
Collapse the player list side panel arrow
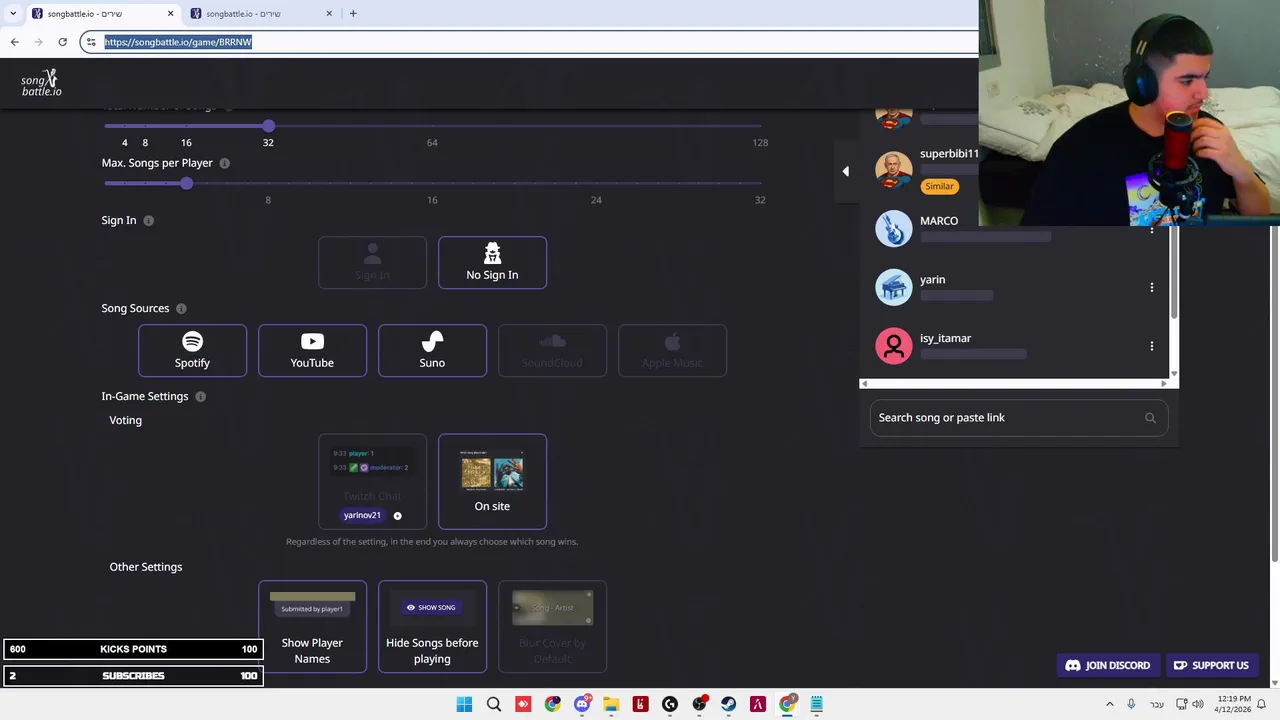(845, 172)
